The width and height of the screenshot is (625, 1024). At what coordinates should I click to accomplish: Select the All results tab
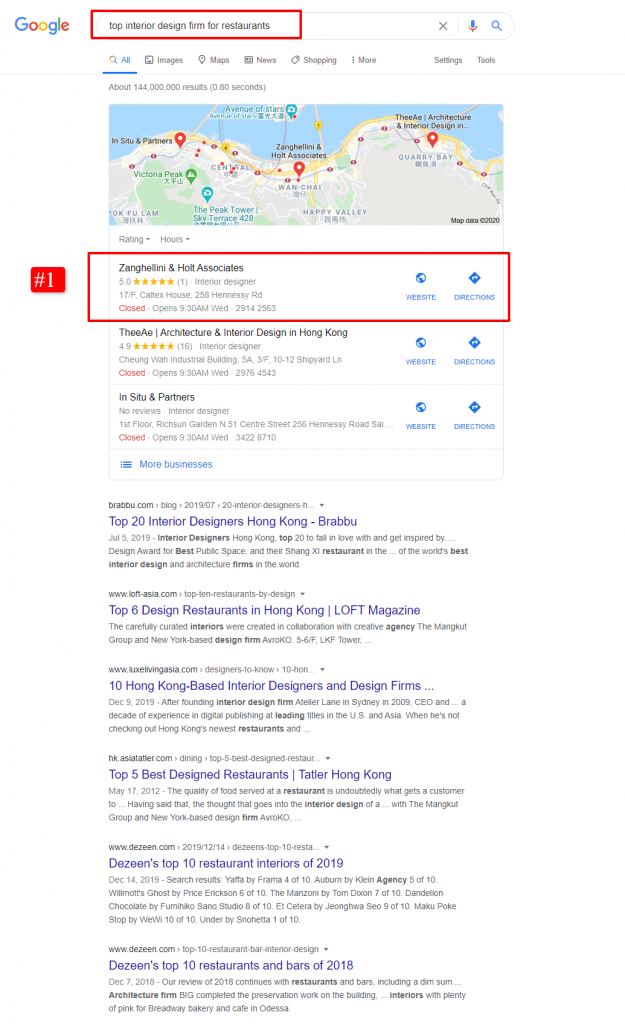click(120, 60)
